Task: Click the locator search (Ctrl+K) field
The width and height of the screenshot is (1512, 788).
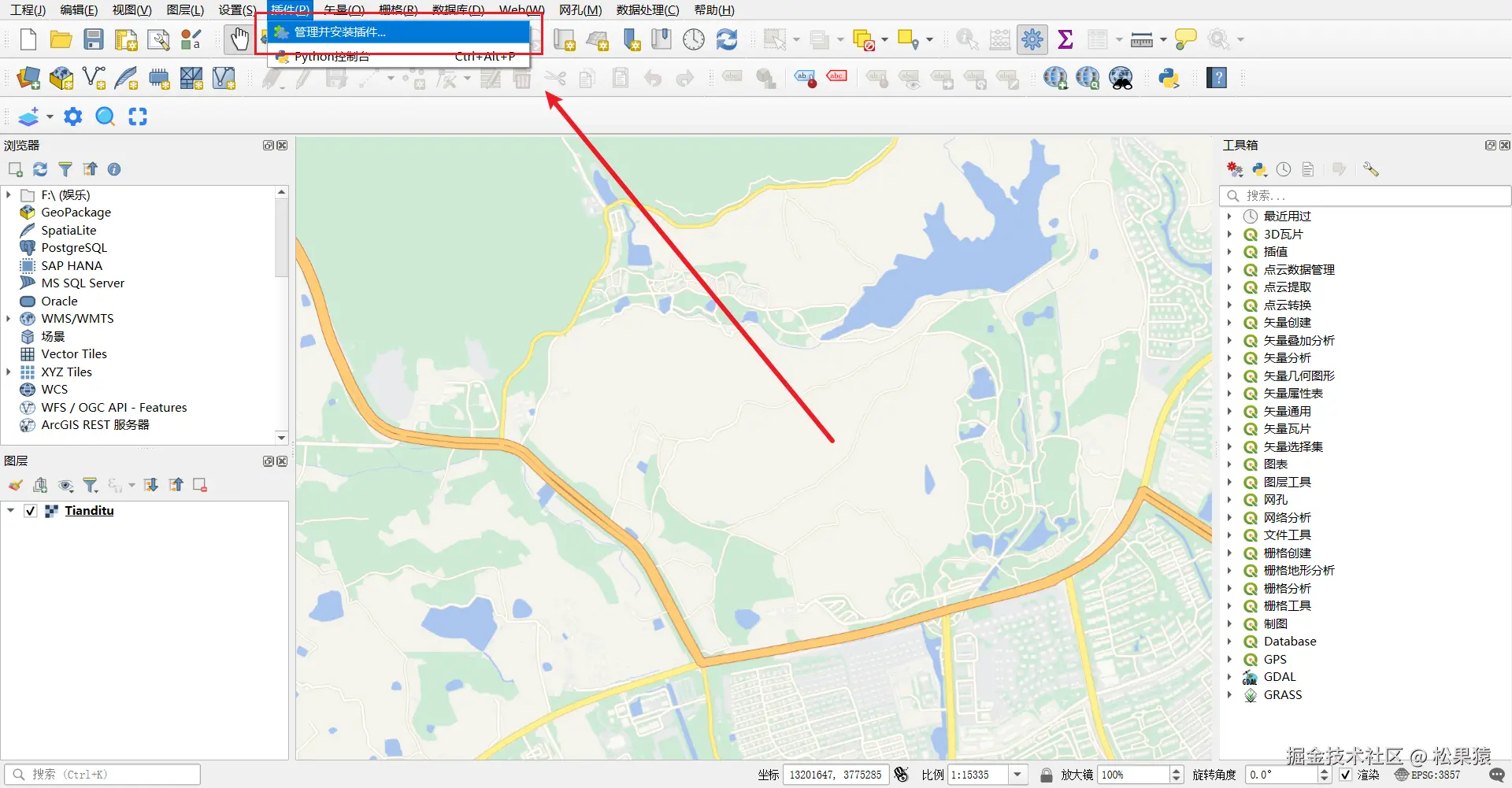Action: (x=102, y=775)
